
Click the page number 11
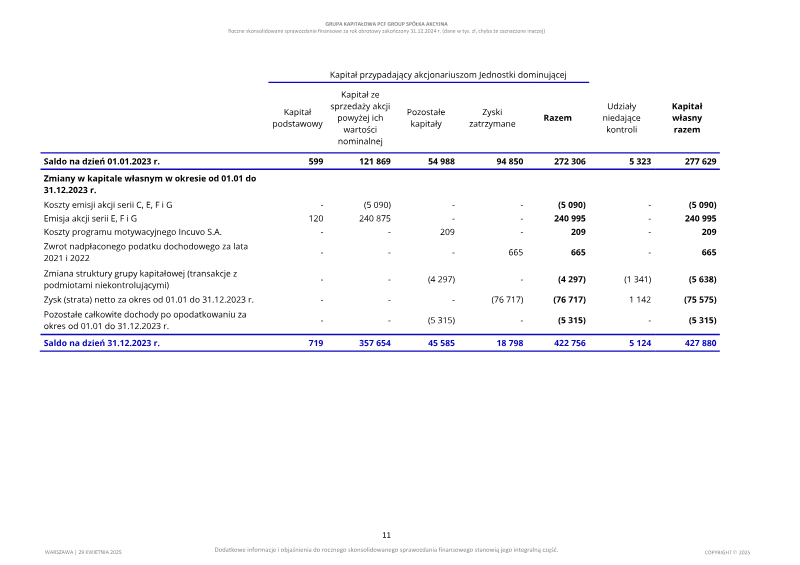pos(386,535)
